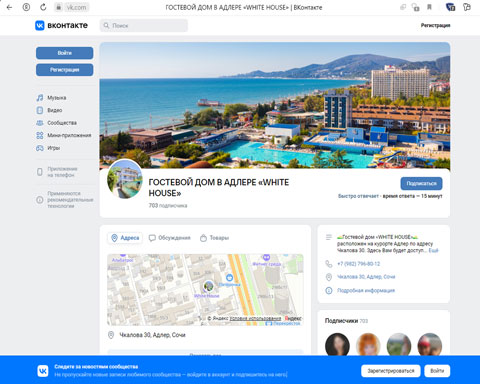
Task: Open Условия использования link on map
Action: (255, 318)
